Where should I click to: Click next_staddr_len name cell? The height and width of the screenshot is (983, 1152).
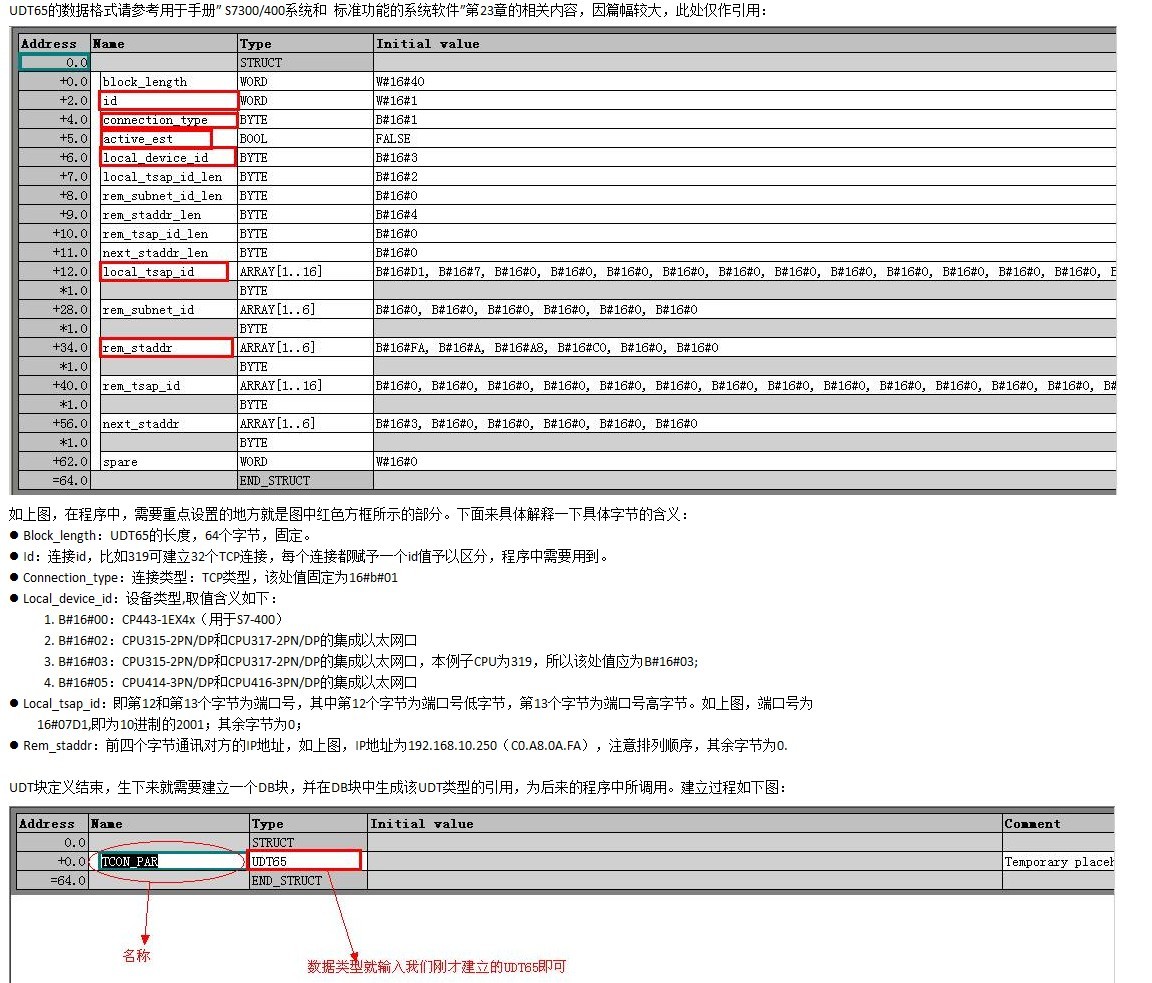[168, 253]
